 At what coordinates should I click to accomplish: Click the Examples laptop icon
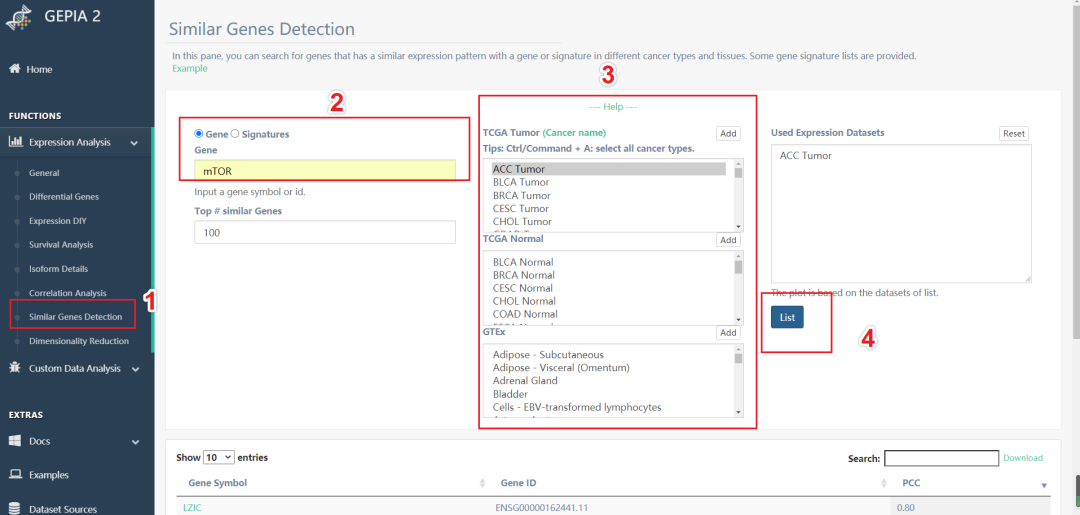pos(15,475)
